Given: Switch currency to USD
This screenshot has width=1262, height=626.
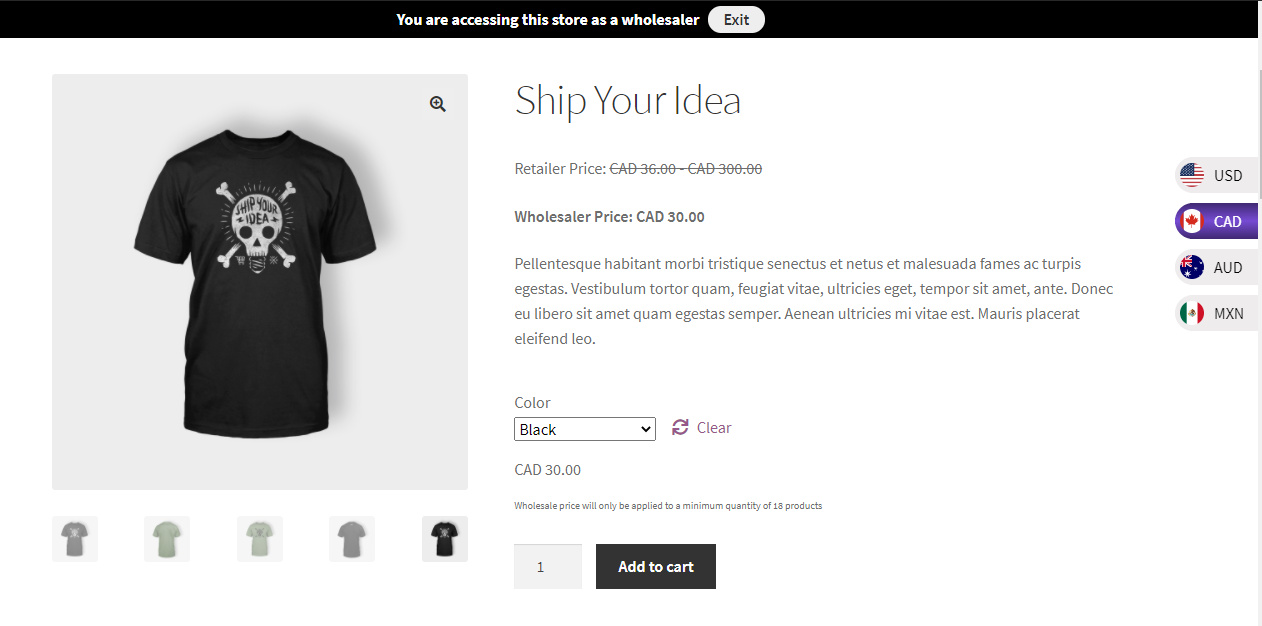Looking at the screenshot, I should [1228, 176].
